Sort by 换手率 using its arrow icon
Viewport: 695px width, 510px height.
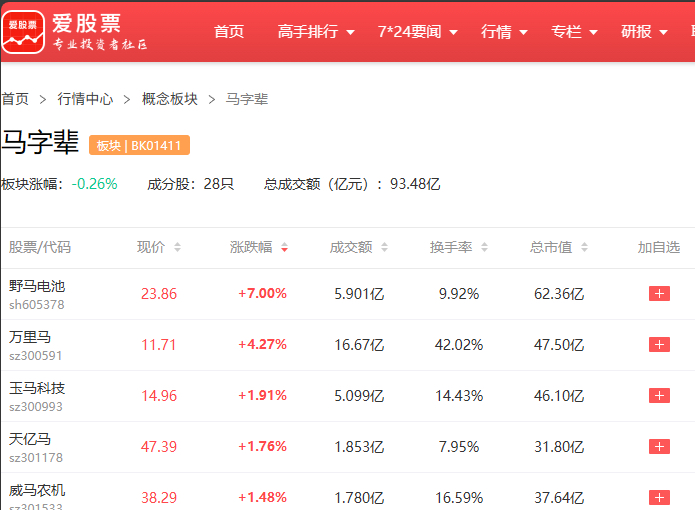[x=484, y=247]
